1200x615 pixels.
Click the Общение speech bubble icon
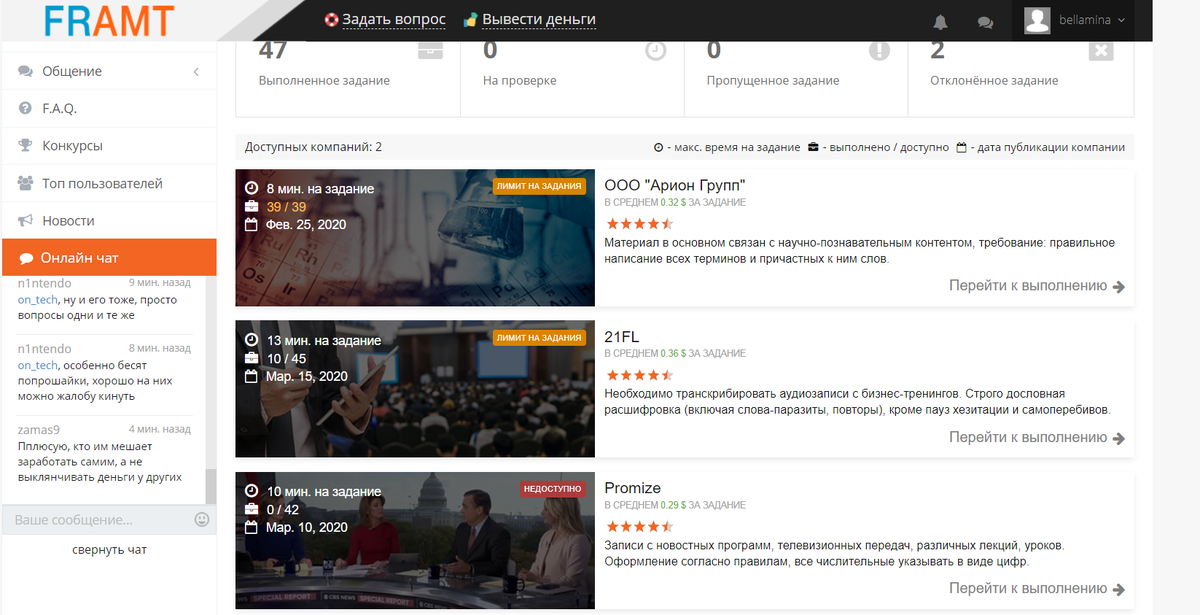pyautogui.click(x=26, y=71)
